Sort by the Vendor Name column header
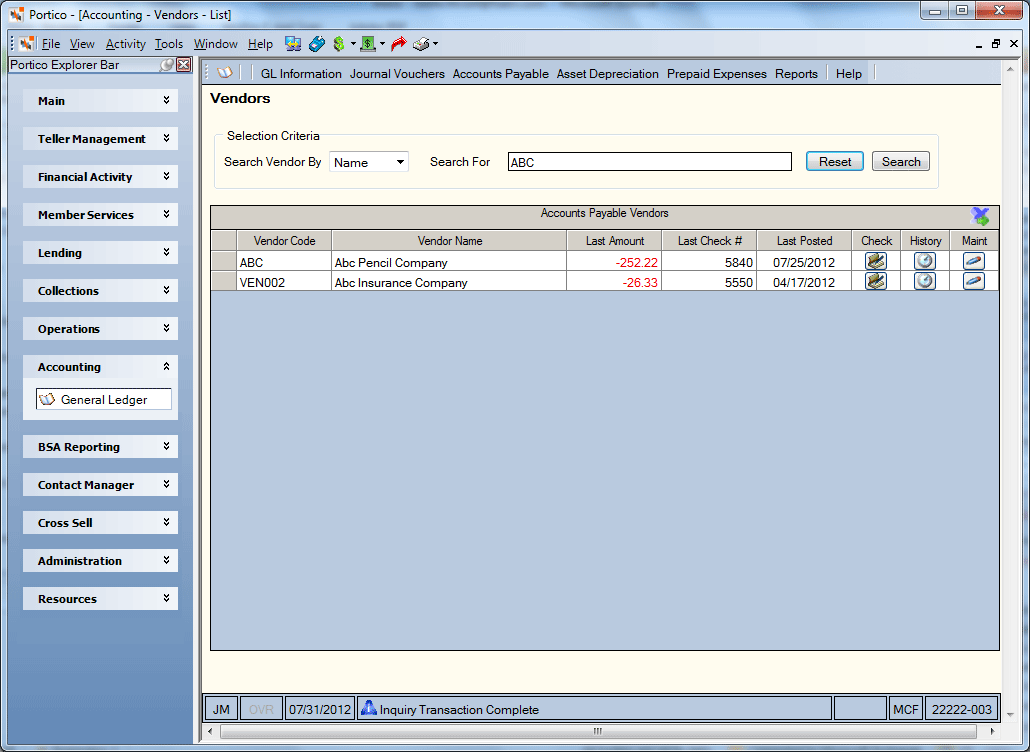This screenshot has height=752, width=1030. click(x=449, y=241)
